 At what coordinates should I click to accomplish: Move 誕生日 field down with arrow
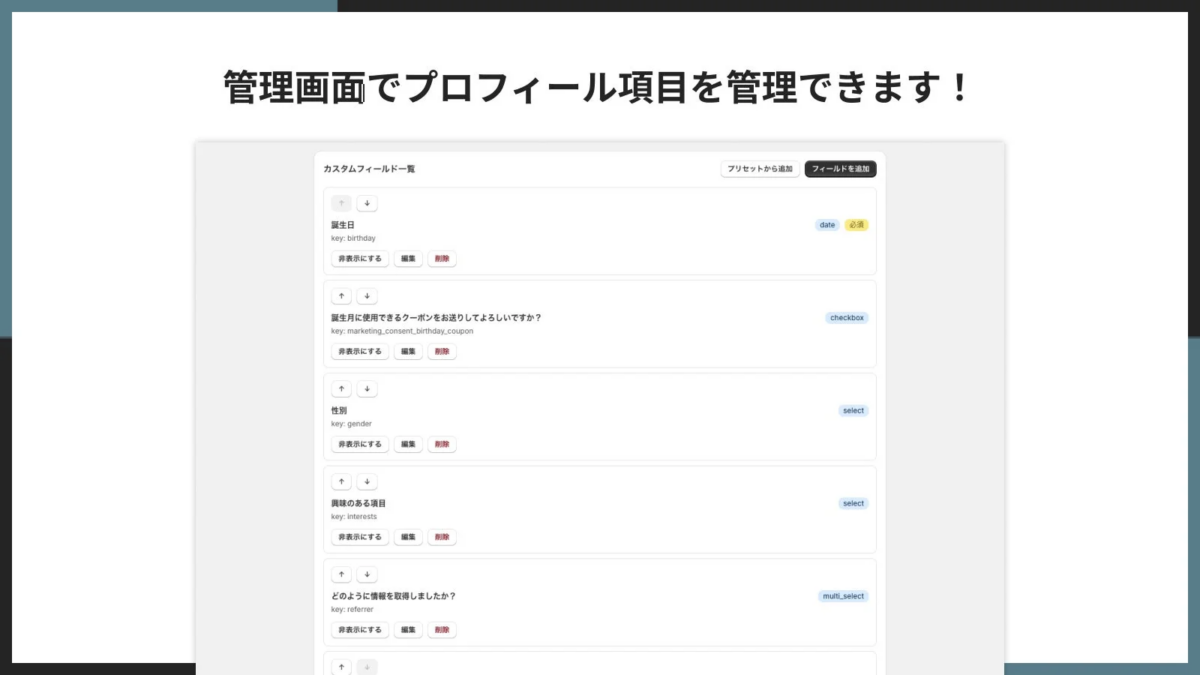(367, 203)
